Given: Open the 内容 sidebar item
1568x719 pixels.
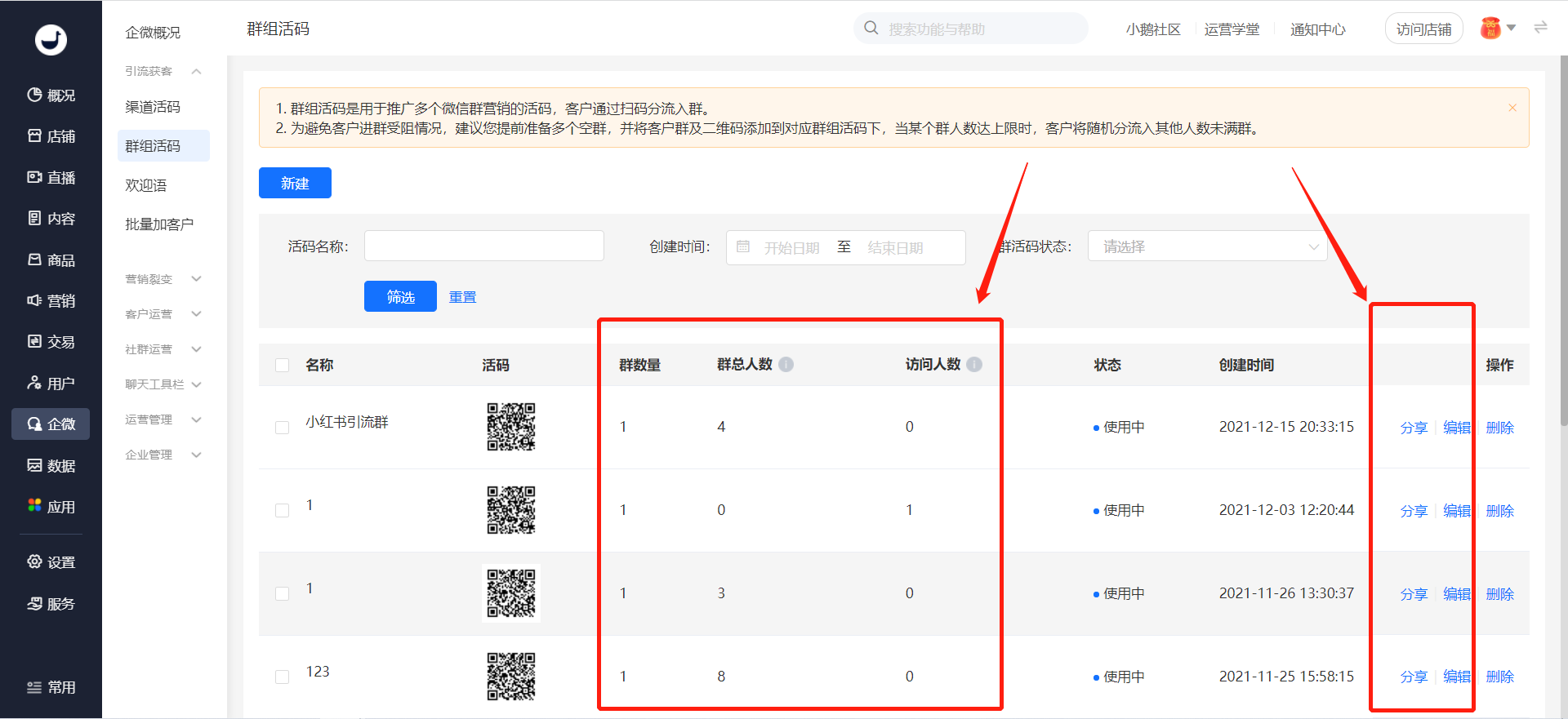Looking at the screenshot, I should [51, 219].
